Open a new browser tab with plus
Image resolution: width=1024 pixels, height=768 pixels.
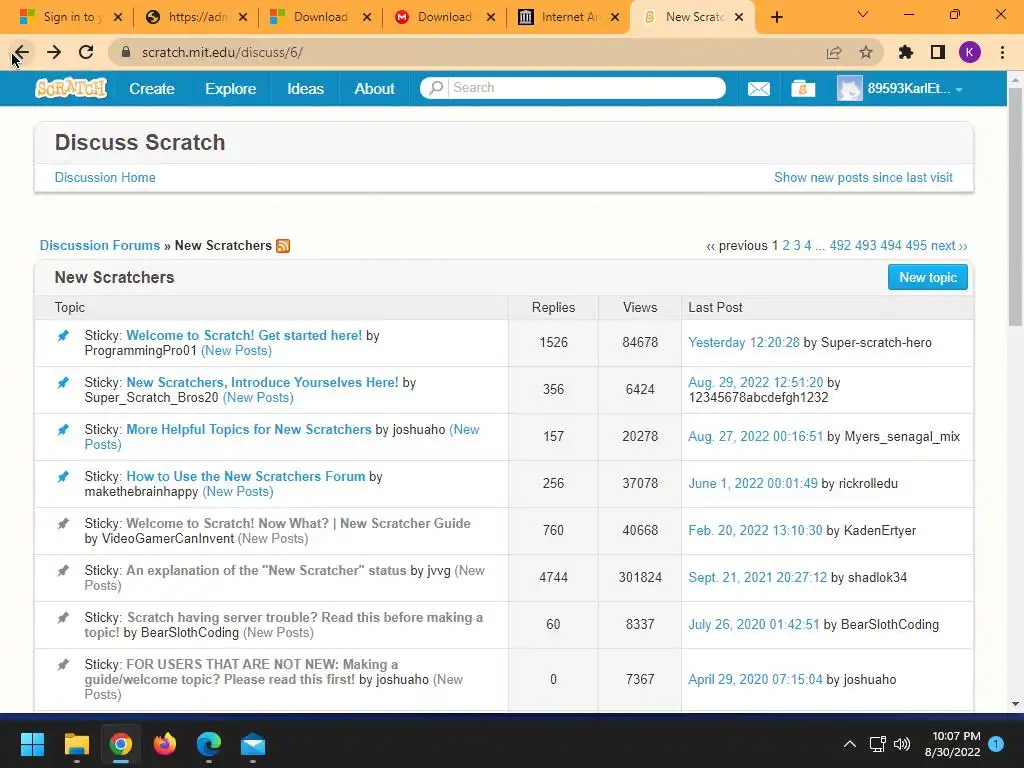[776, 18]
